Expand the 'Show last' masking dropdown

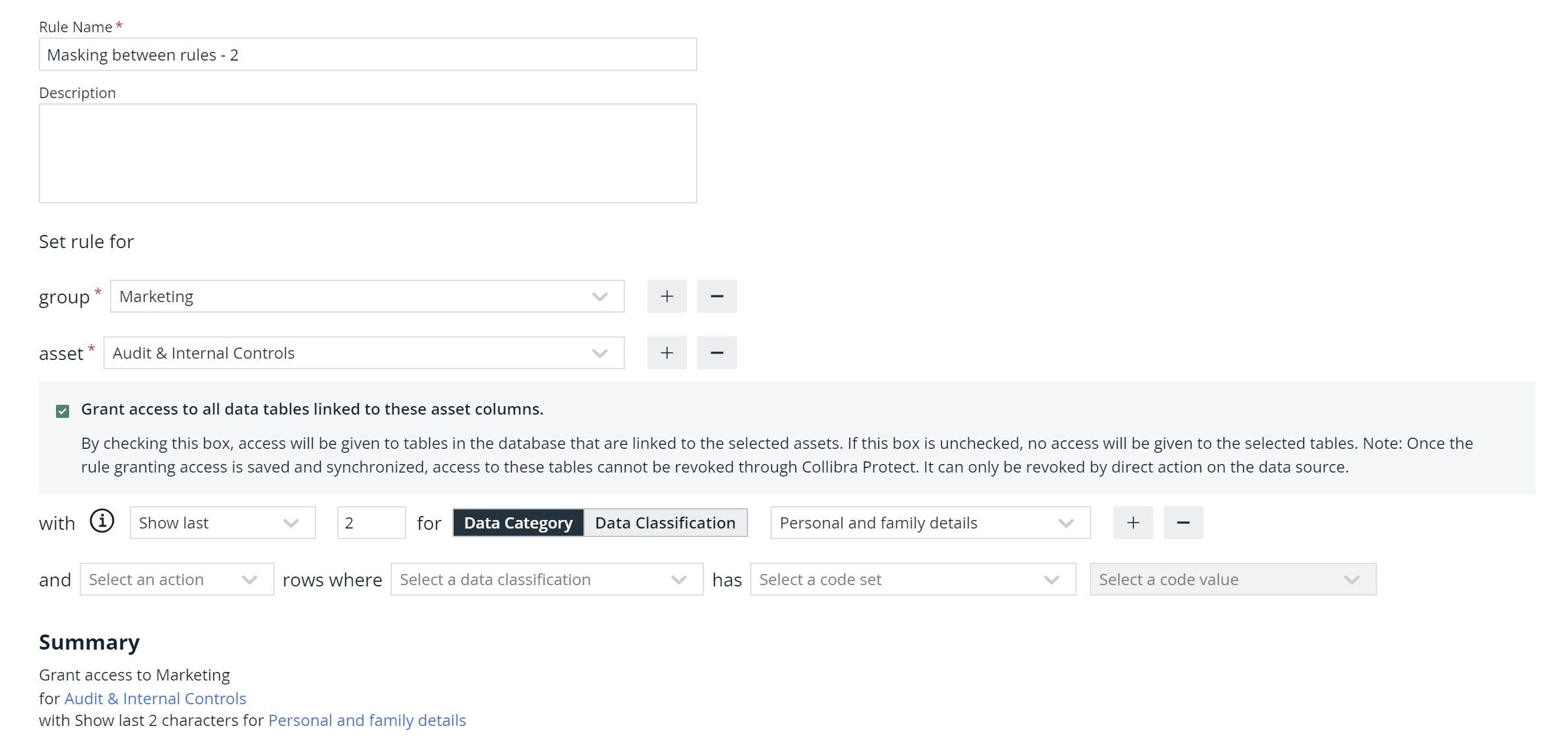(223, 523)
